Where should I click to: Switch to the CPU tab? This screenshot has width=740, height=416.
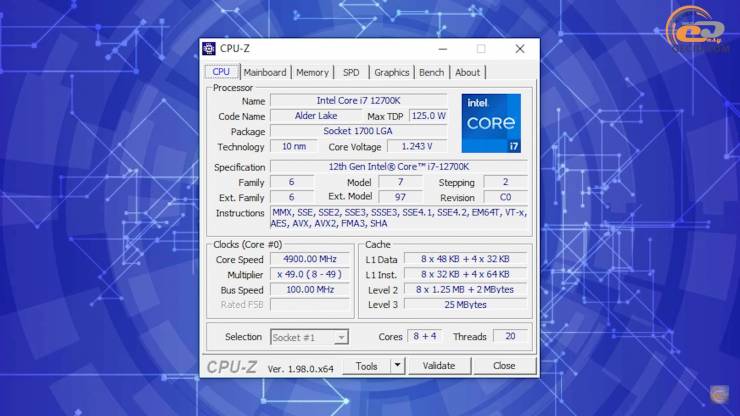[x=221, y=72]
